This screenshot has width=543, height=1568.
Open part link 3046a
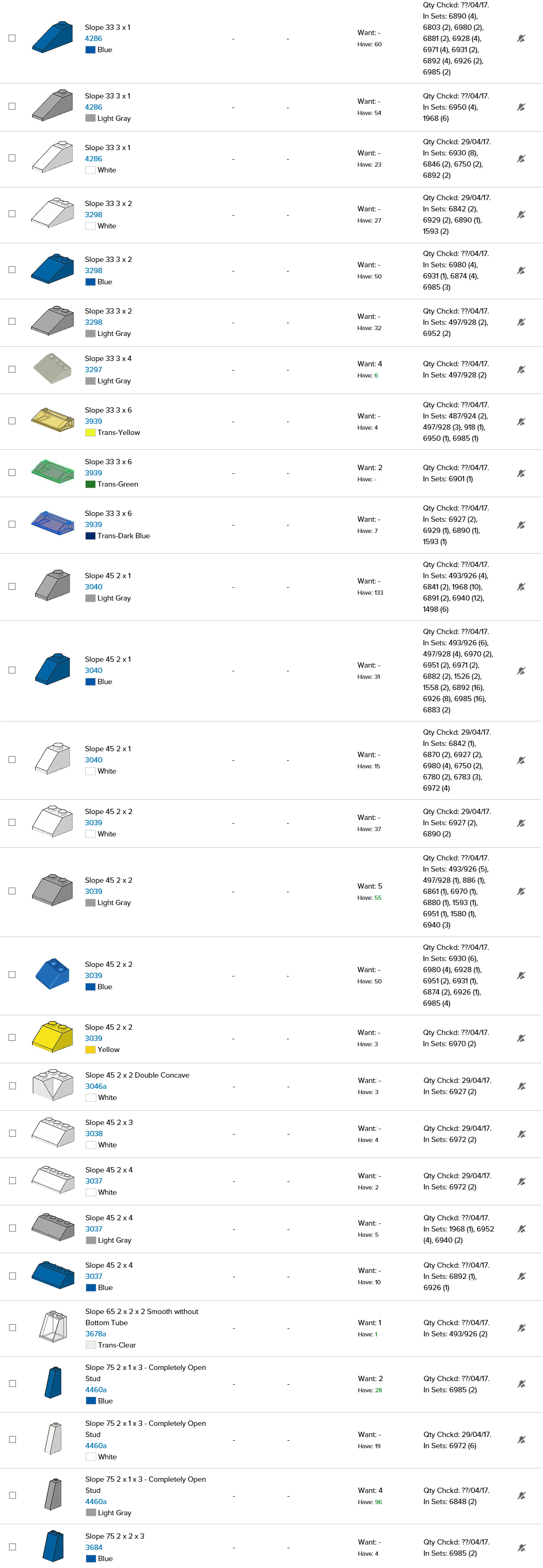click(96, 1086)
